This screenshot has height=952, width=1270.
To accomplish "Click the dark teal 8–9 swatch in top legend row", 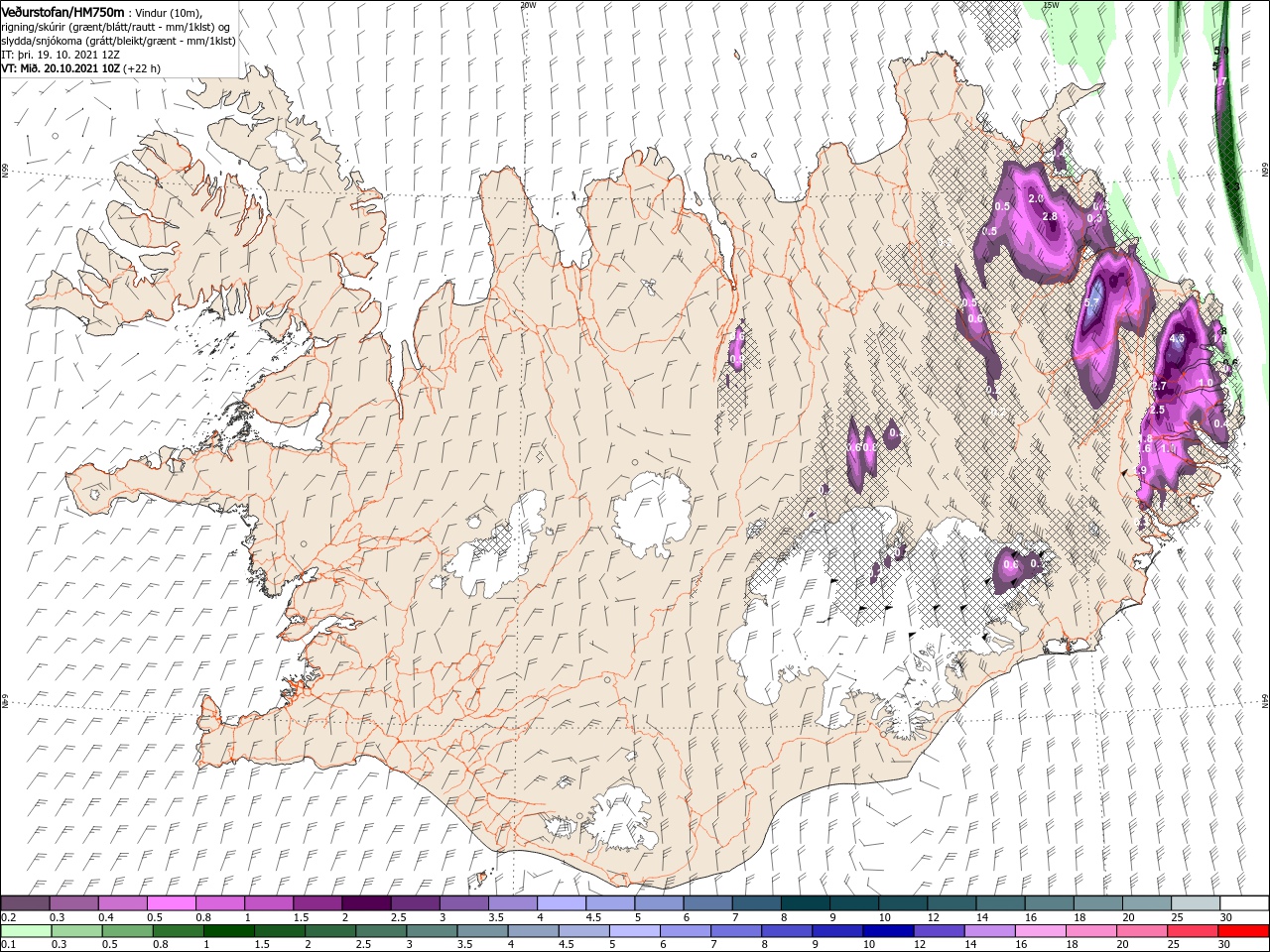I will tap(806, 903).
